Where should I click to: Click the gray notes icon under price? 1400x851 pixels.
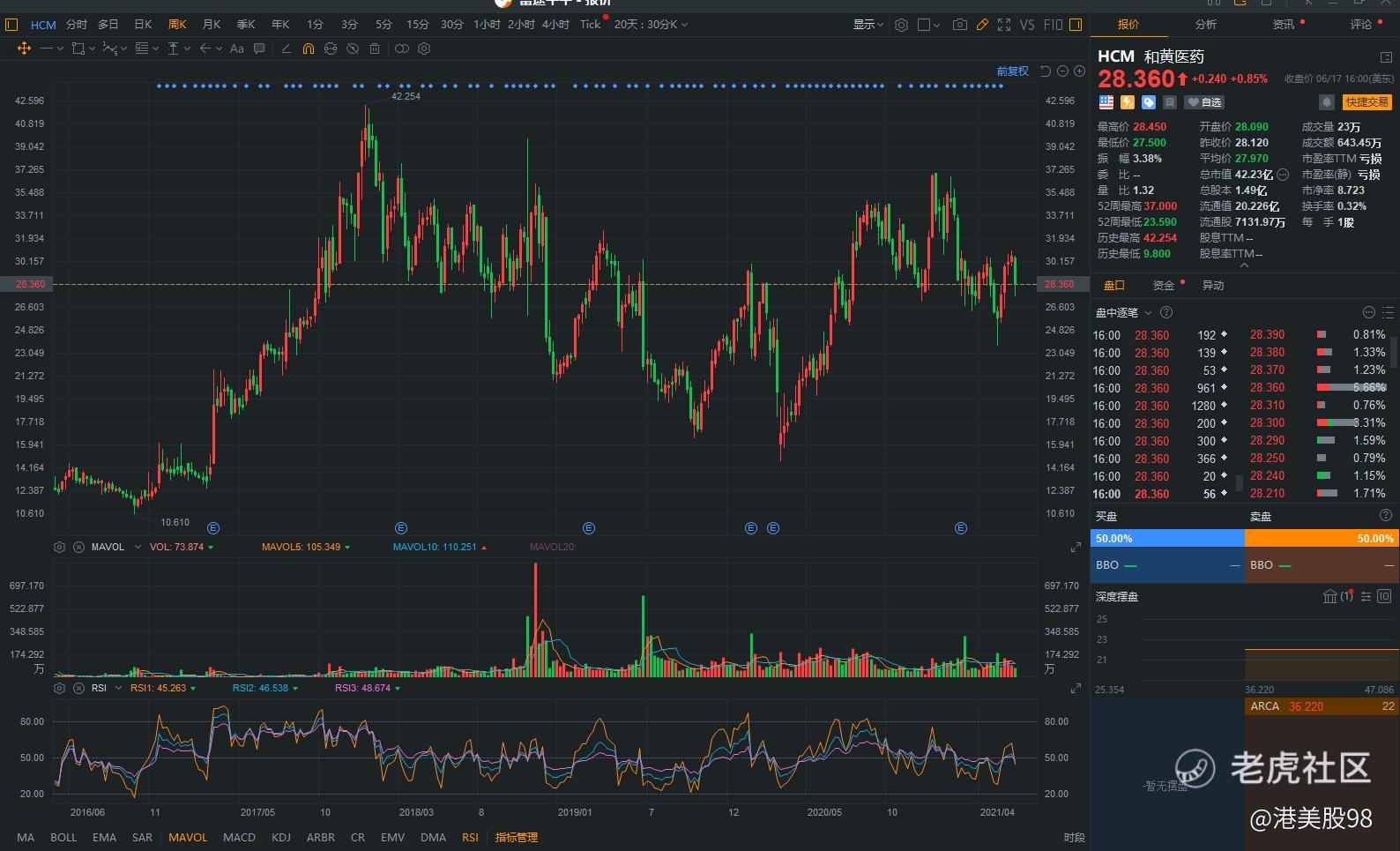point(1170,102)
